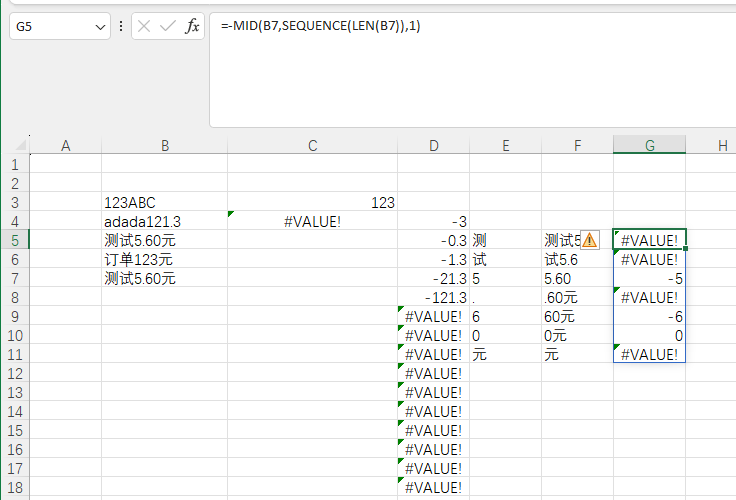Select row 18 header
The width and height of the screenshot is (736, 500).
pos(15,487)
